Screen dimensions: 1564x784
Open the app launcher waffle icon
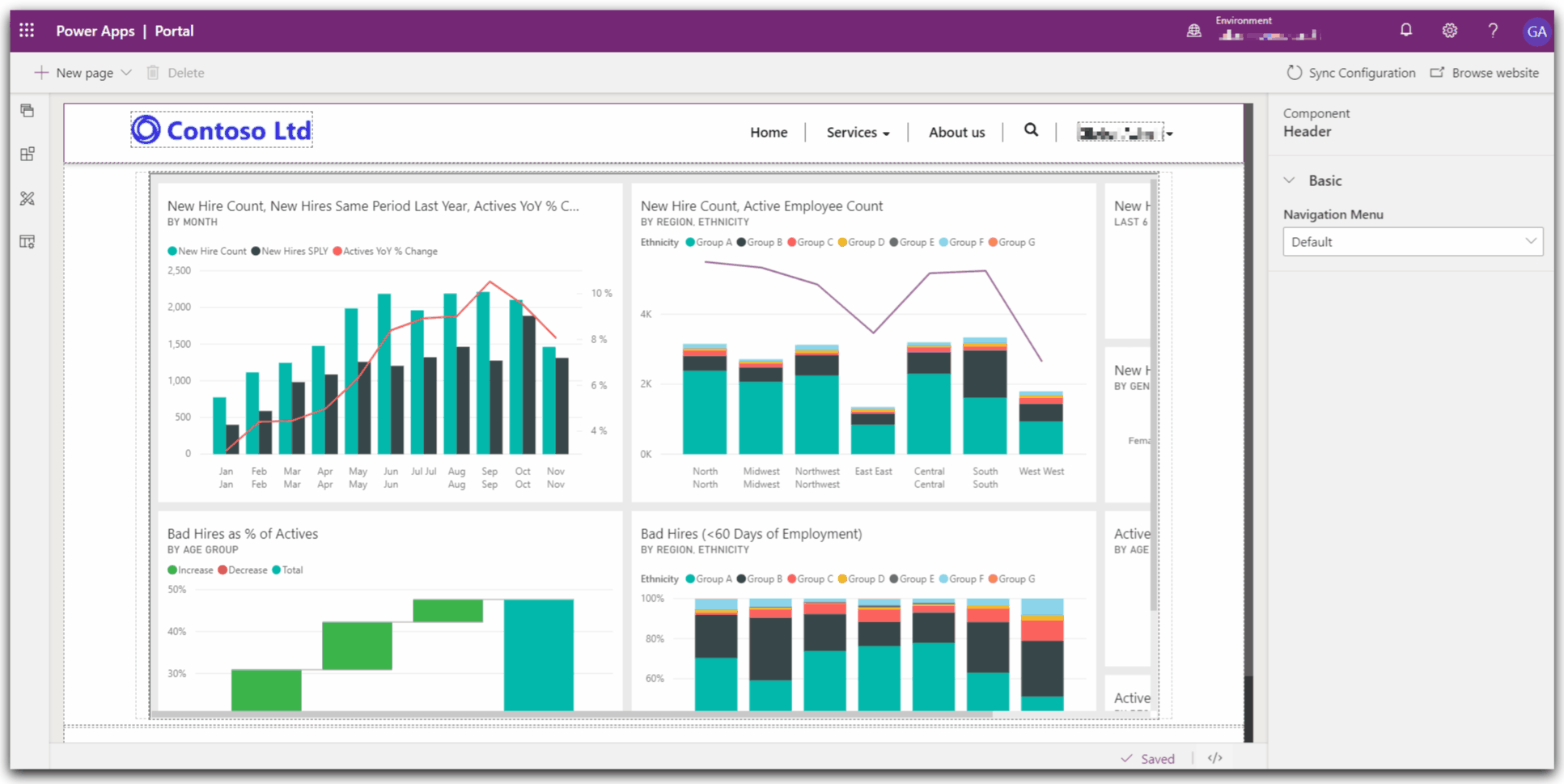(x=27, y=31)
